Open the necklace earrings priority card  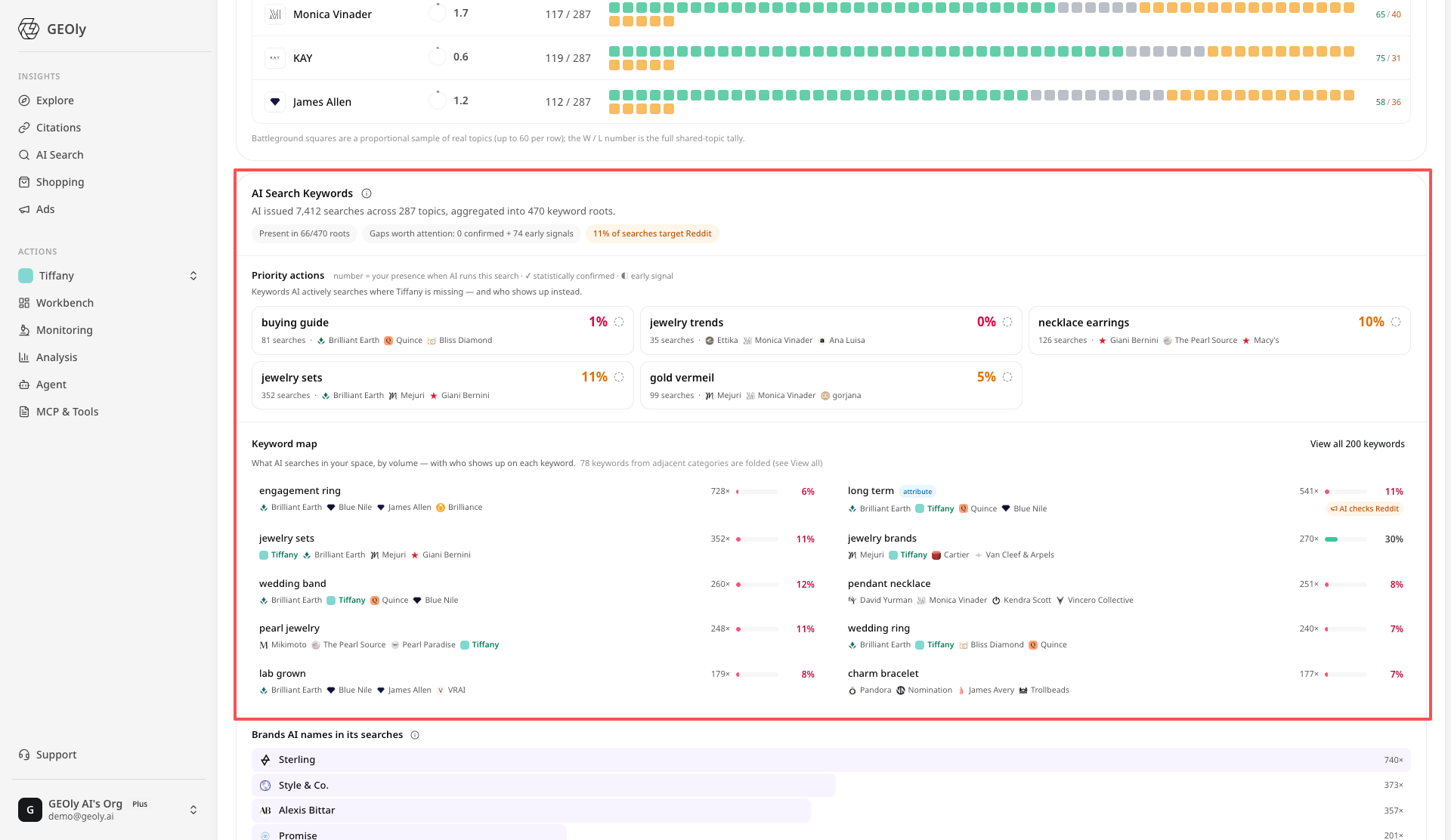tap(1219, 330)
